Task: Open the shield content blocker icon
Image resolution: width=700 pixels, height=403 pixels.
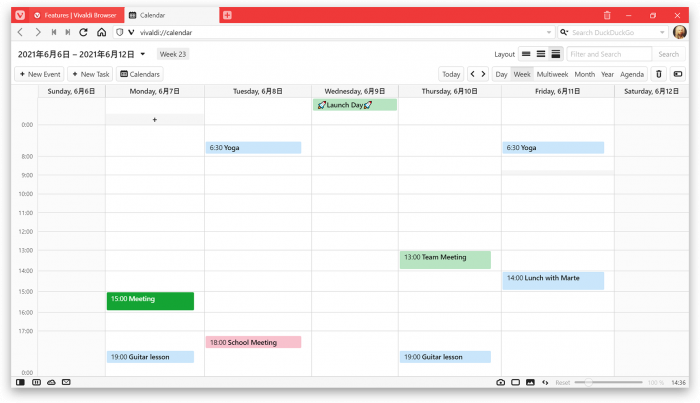Action: click(x=119, y=32)
